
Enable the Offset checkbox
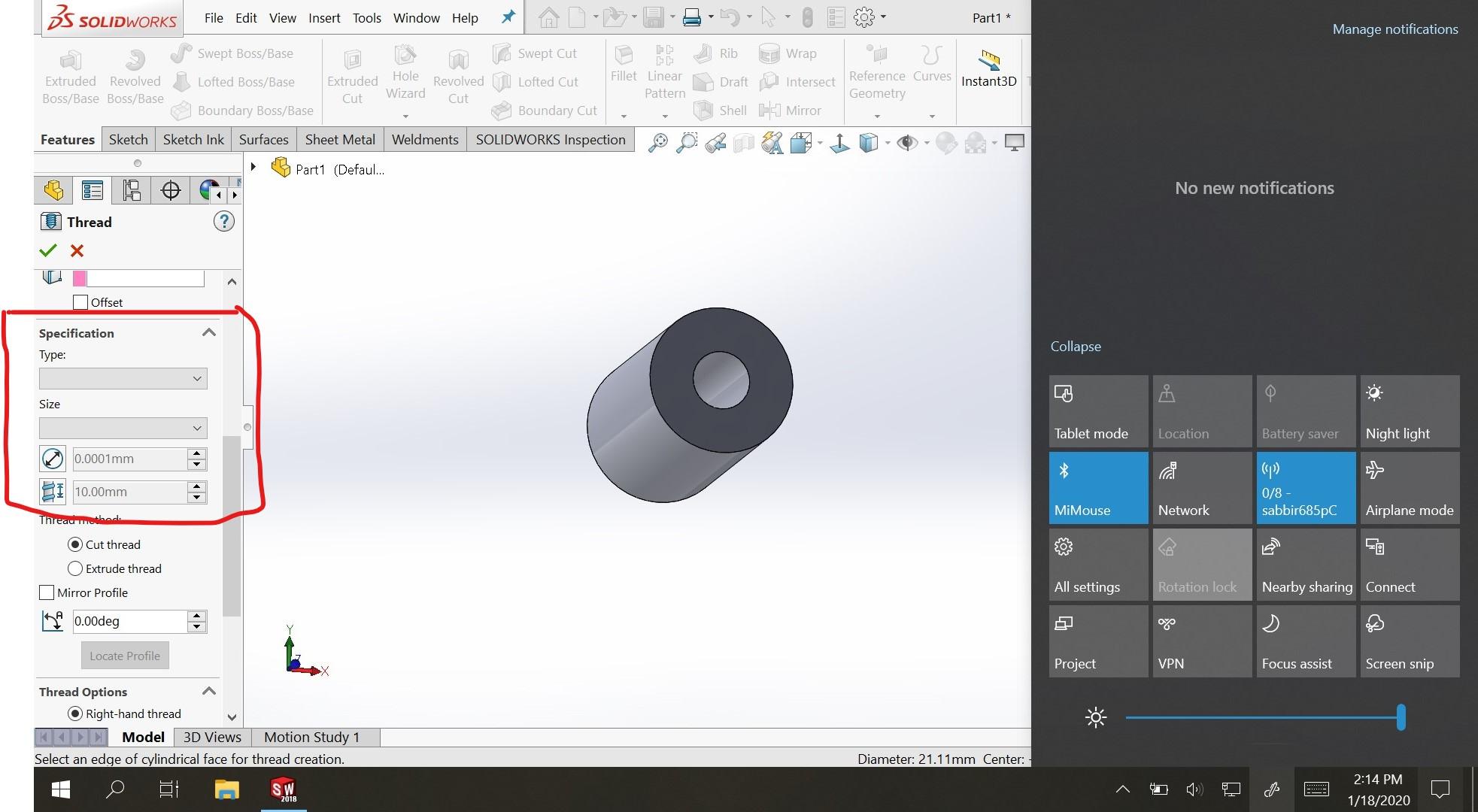[80, 302]
